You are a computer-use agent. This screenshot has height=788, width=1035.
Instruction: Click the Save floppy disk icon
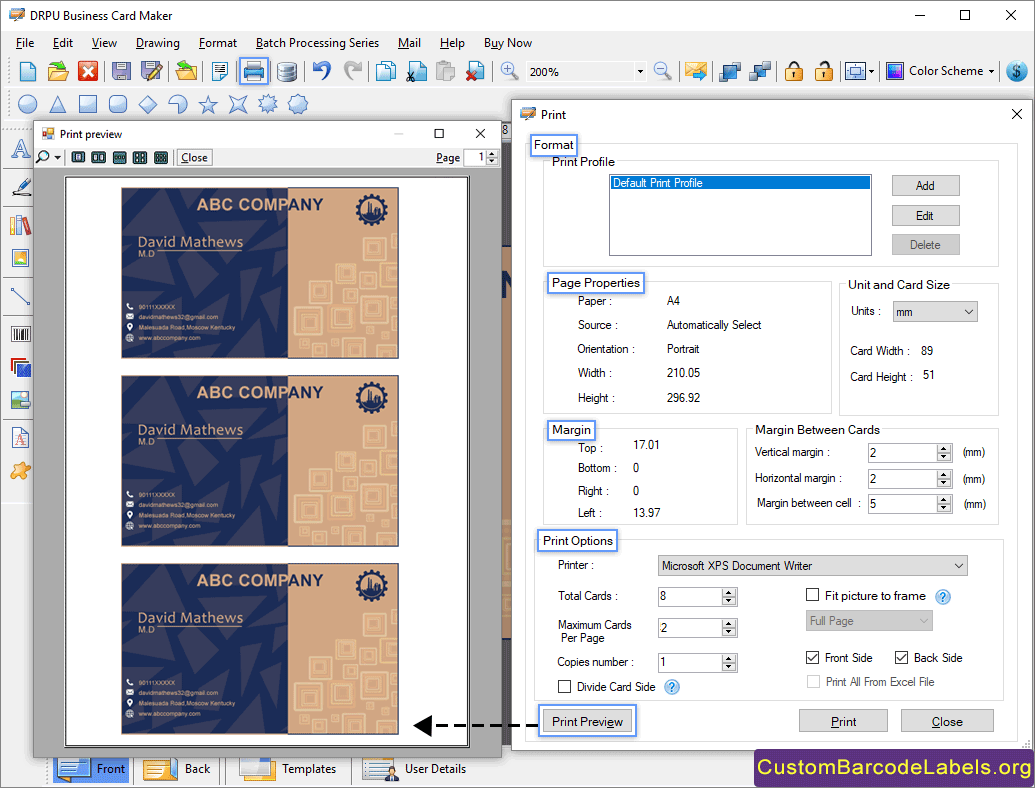tap(121, 71)
